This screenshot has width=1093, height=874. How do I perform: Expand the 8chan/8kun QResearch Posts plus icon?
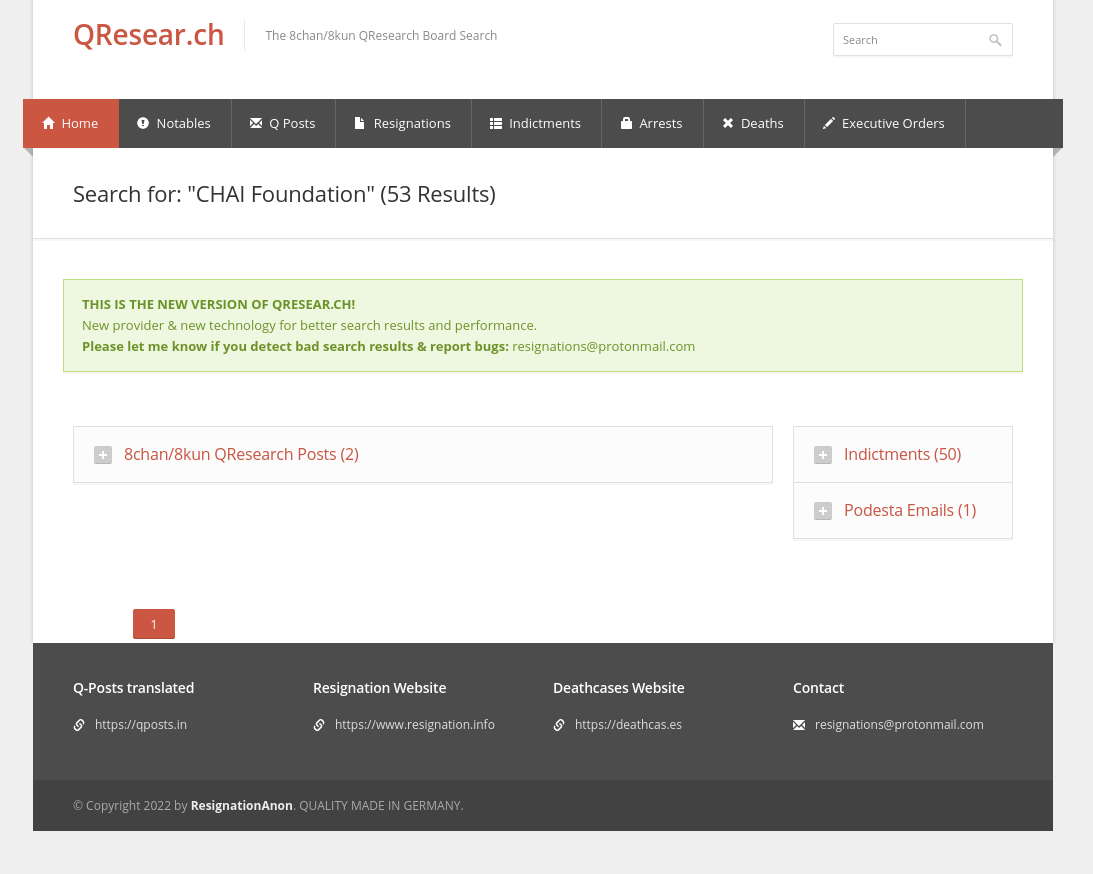pyautogui.click(x=103, y=455)
